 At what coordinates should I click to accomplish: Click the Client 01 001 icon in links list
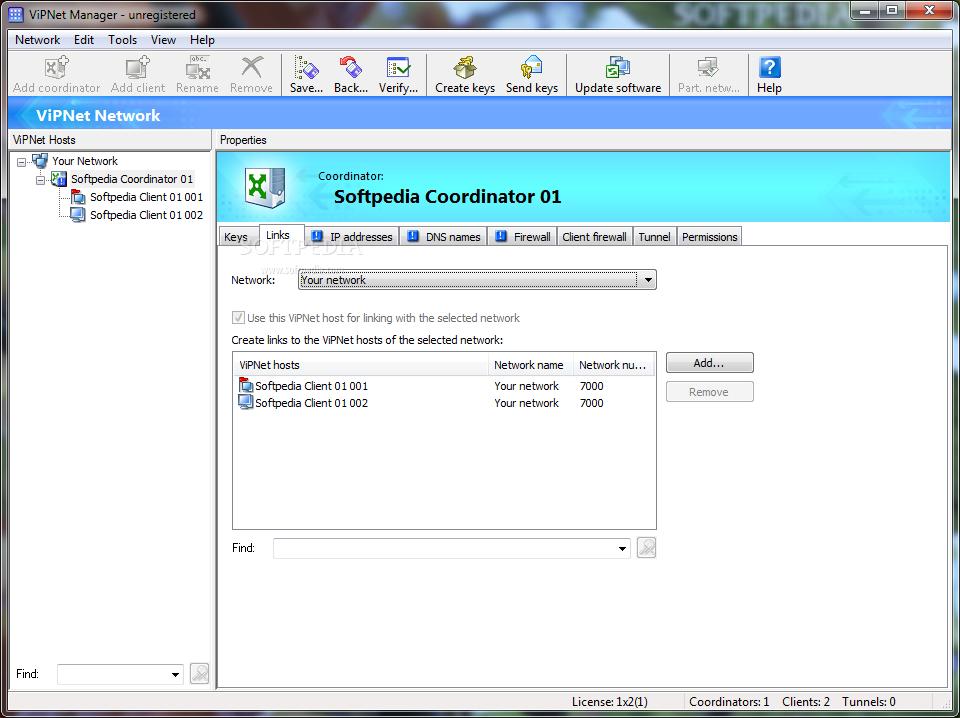coord(246,385)
